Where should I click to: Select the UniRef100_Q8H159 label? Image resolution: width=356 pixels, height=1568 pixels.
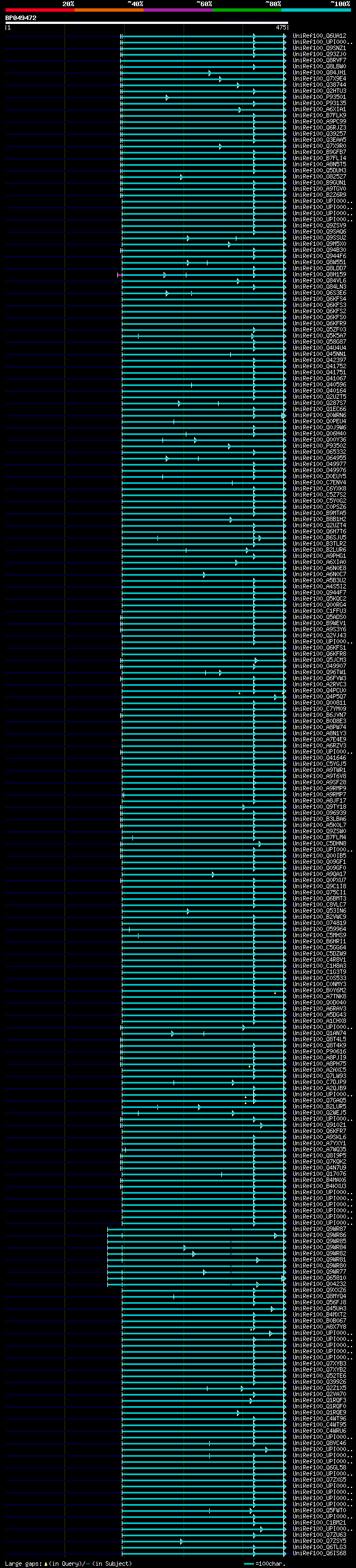(x=319, y=275)
